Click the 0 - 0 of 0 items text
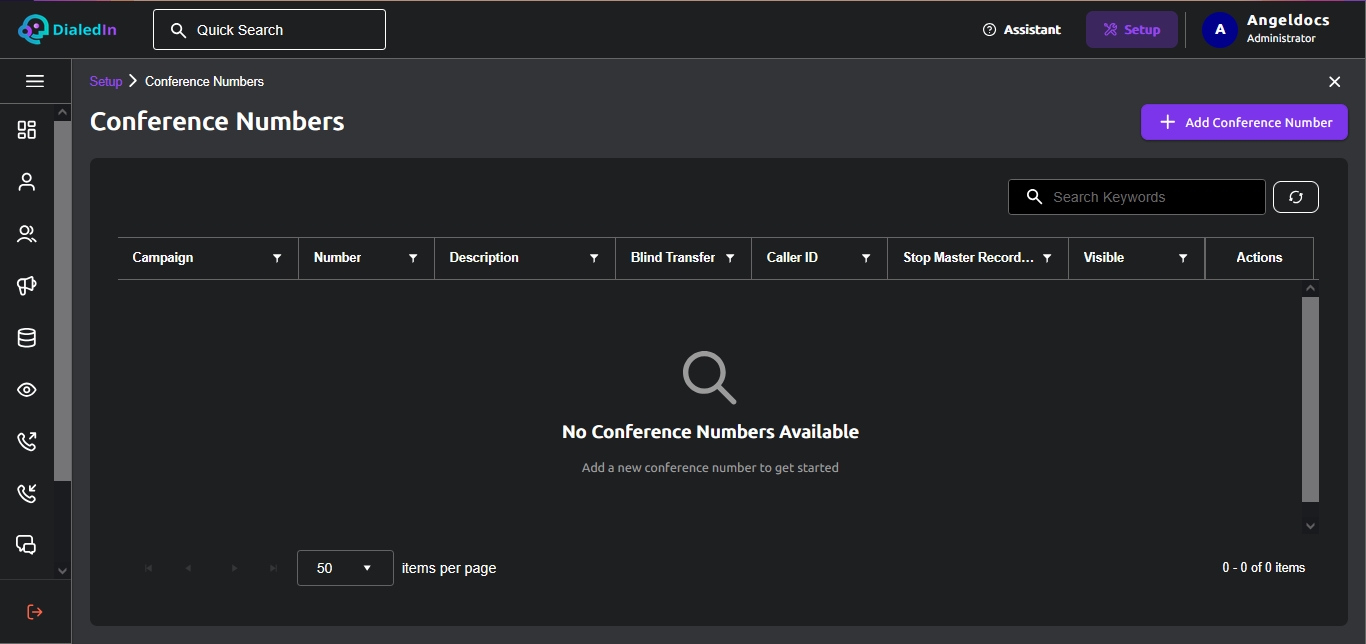The image size is (1366, 644). pos(1263,568)
